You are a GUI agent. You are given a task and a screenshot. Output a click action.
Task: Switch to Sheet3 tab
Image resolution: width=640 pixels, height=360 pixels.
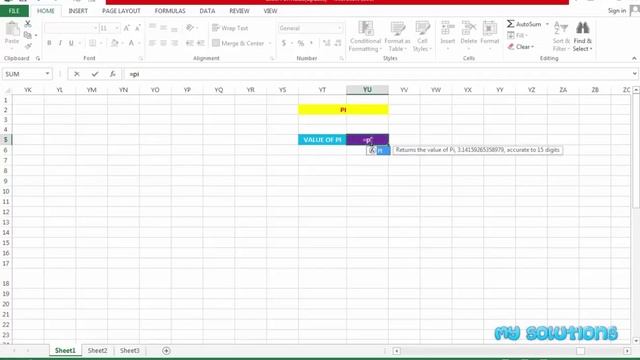coord(129,351)
